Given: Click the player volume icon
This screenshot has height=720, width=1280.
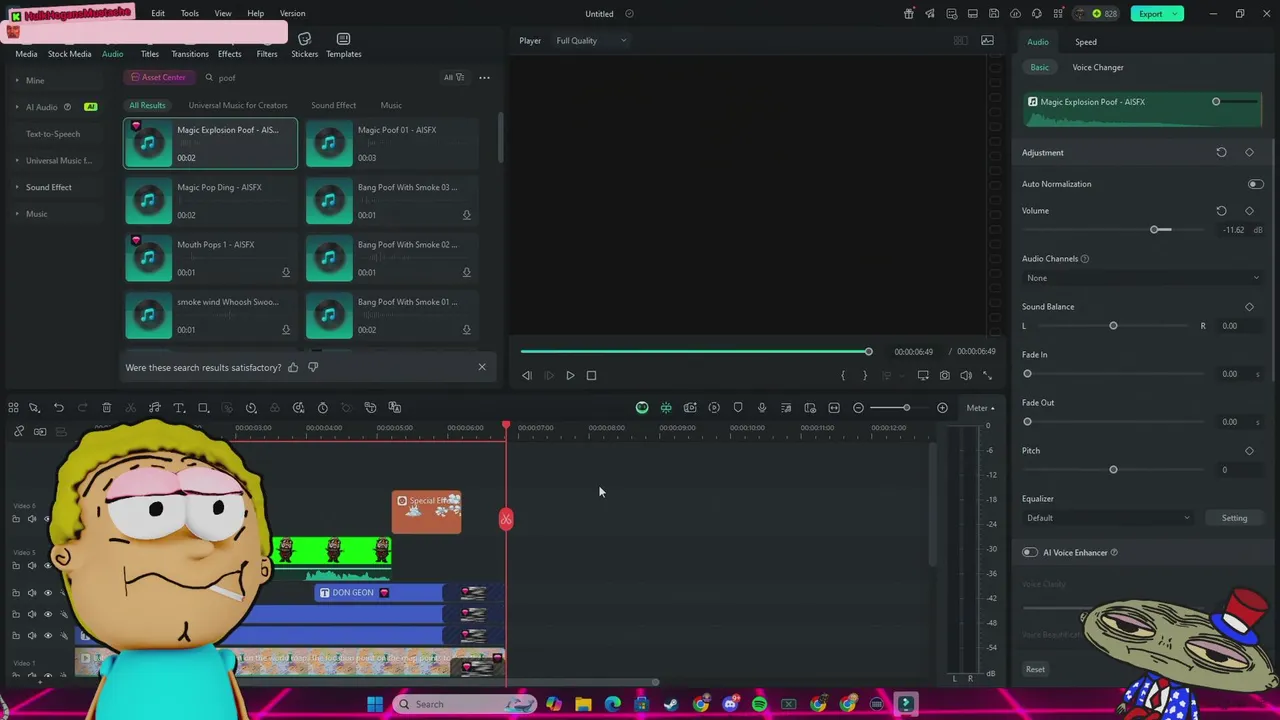Looking at the screenshot, I should click(x=966, y=375).
